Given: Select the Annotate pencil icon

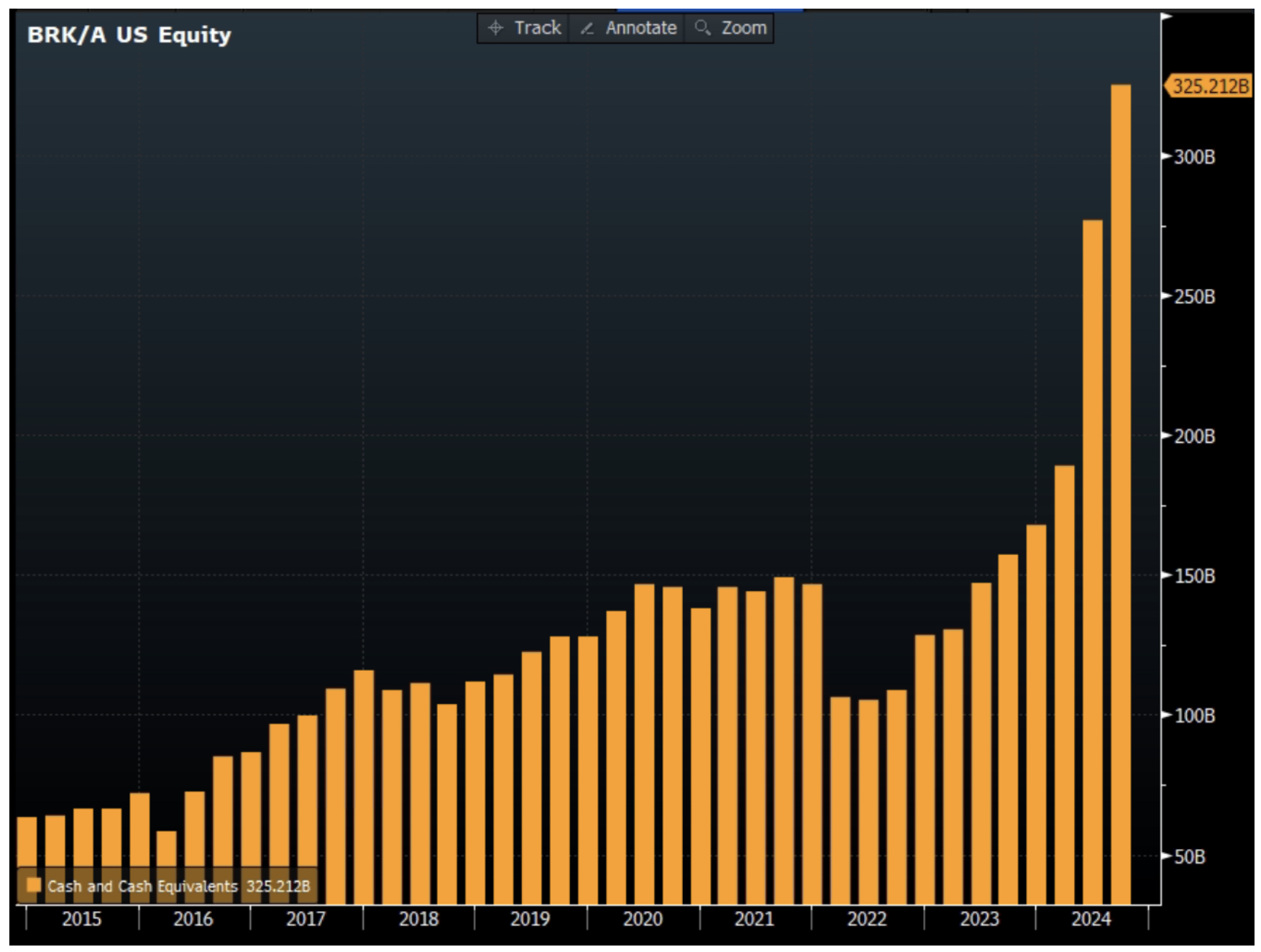Looking at the screenshot, I should pyautogui.click(x=587, y=27).
